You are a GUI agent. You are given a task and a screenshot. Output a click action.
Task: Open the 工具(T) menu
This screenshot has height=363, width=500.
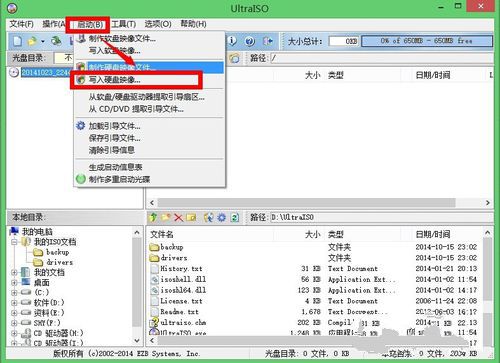click(x=124, y=24)
